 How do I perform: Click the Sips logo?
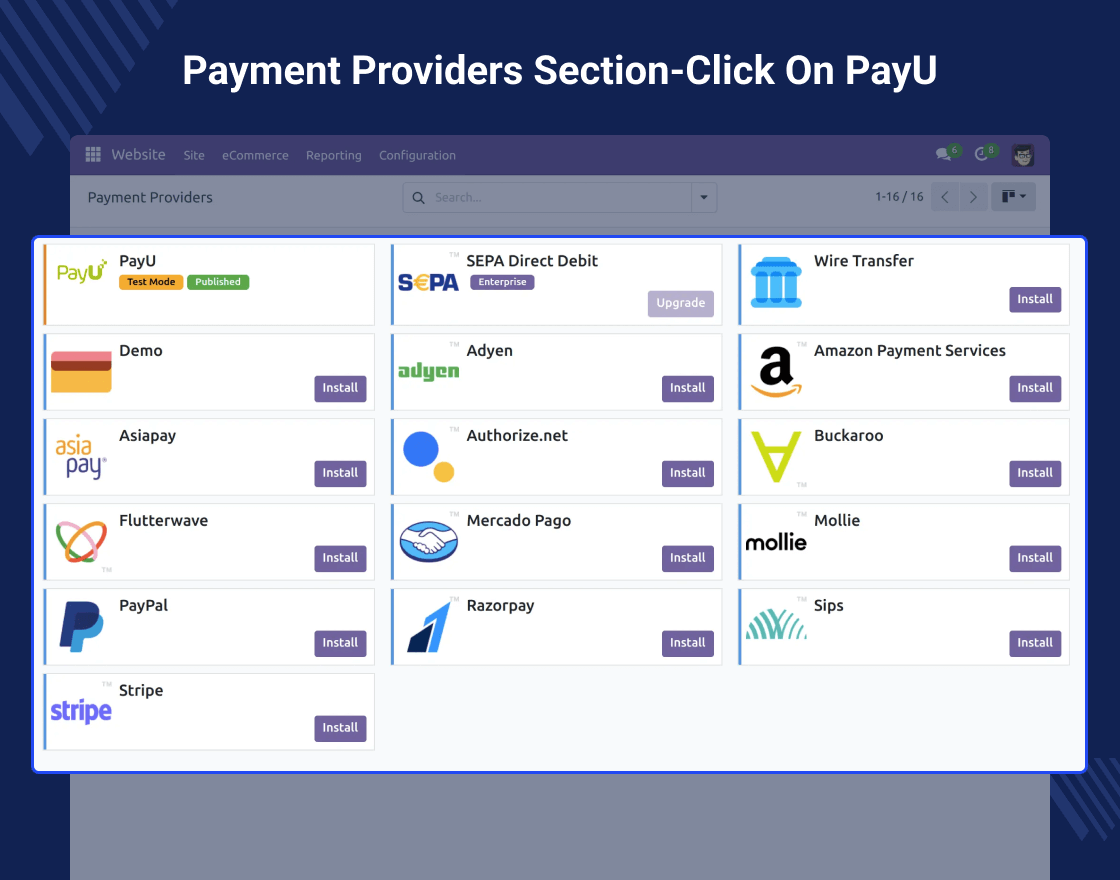pos(776,624)
